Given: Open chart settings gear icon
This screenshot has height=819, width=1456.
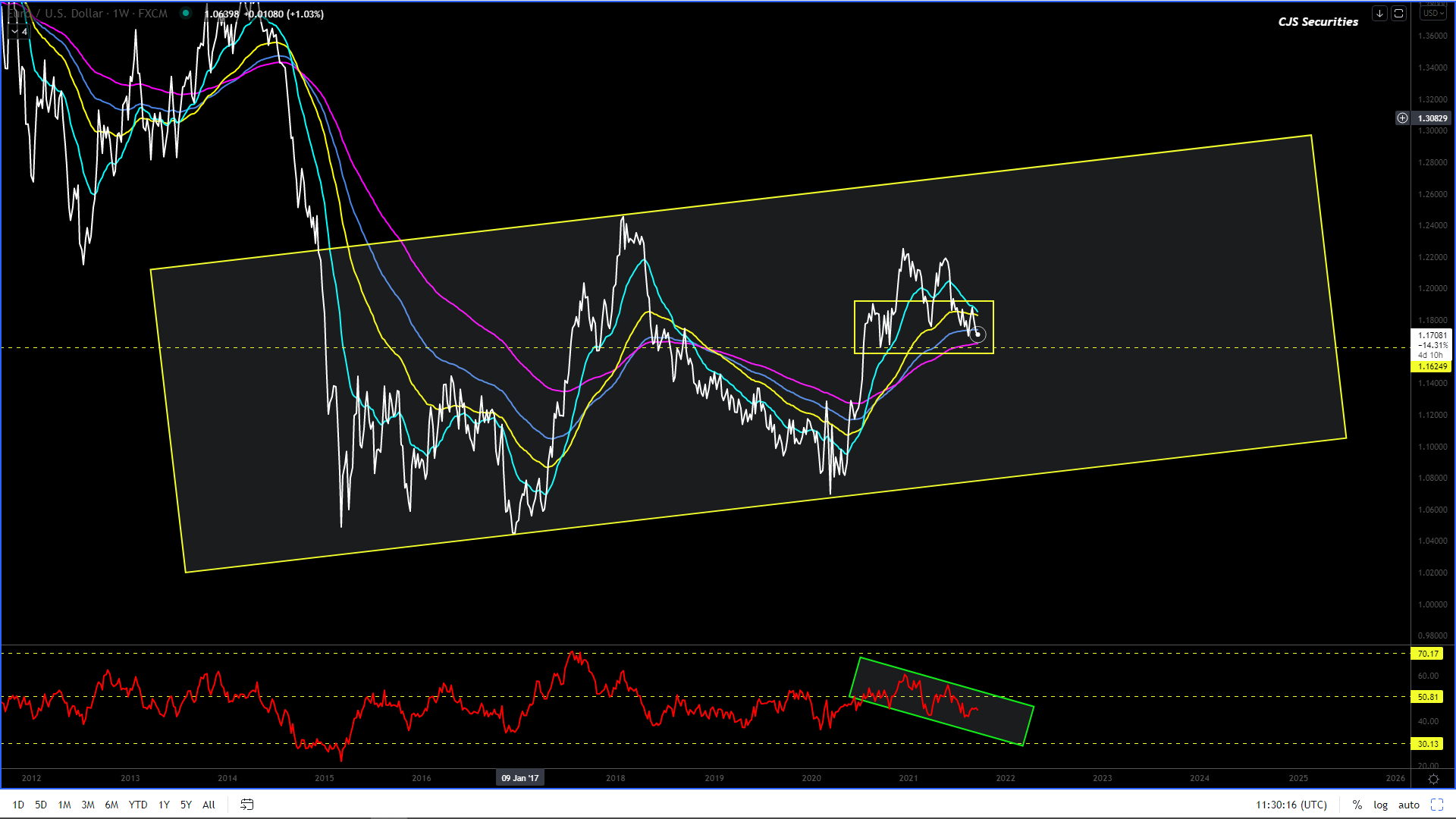Looking at the screenshot, I should (x=1433, y=779).
